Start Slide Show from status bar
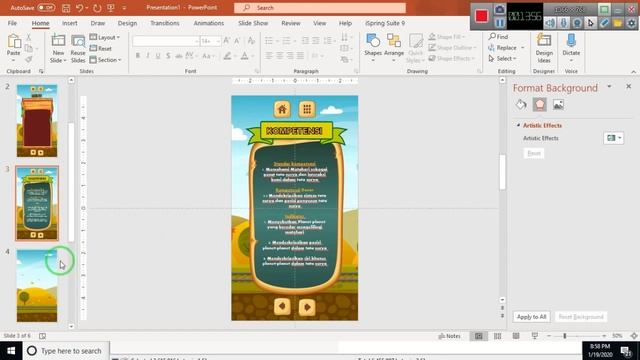This screenshot has width=640, height=360. click(535, 336)
